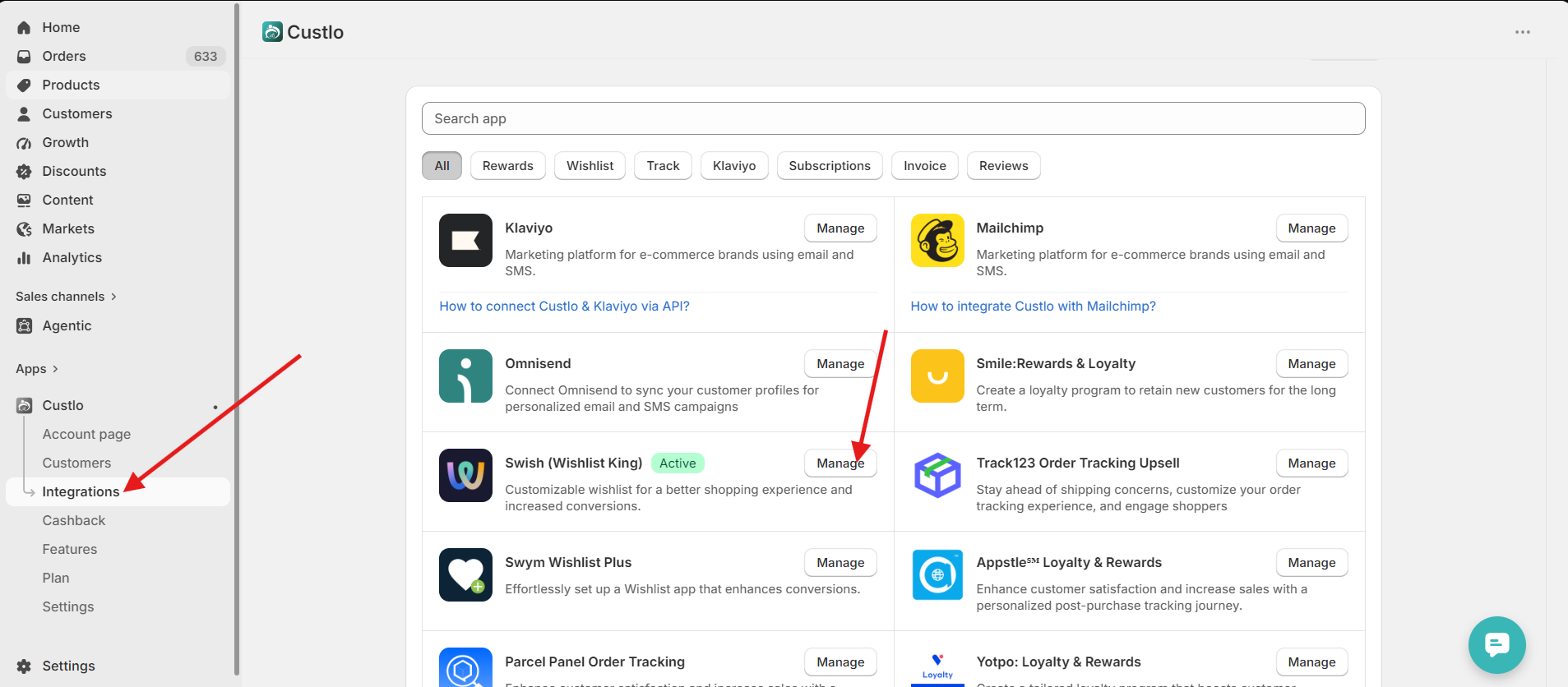This screenshot has height=687, width=1568.
Task: Click the Agentic channel icon
Action: tap(25, 326)
